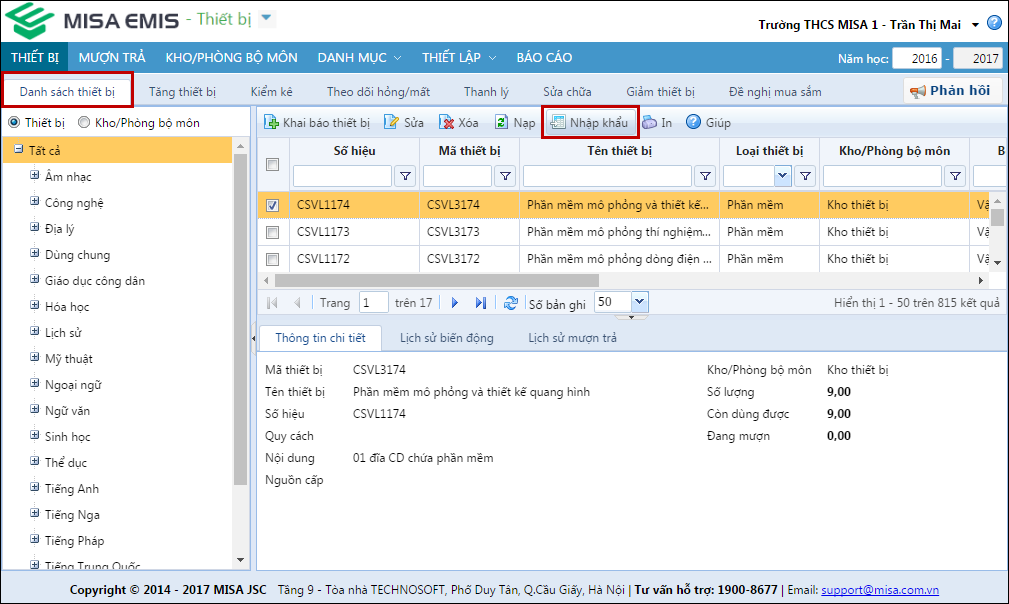Go to the next page of records

pyautogui.click(x=455, y=302)
